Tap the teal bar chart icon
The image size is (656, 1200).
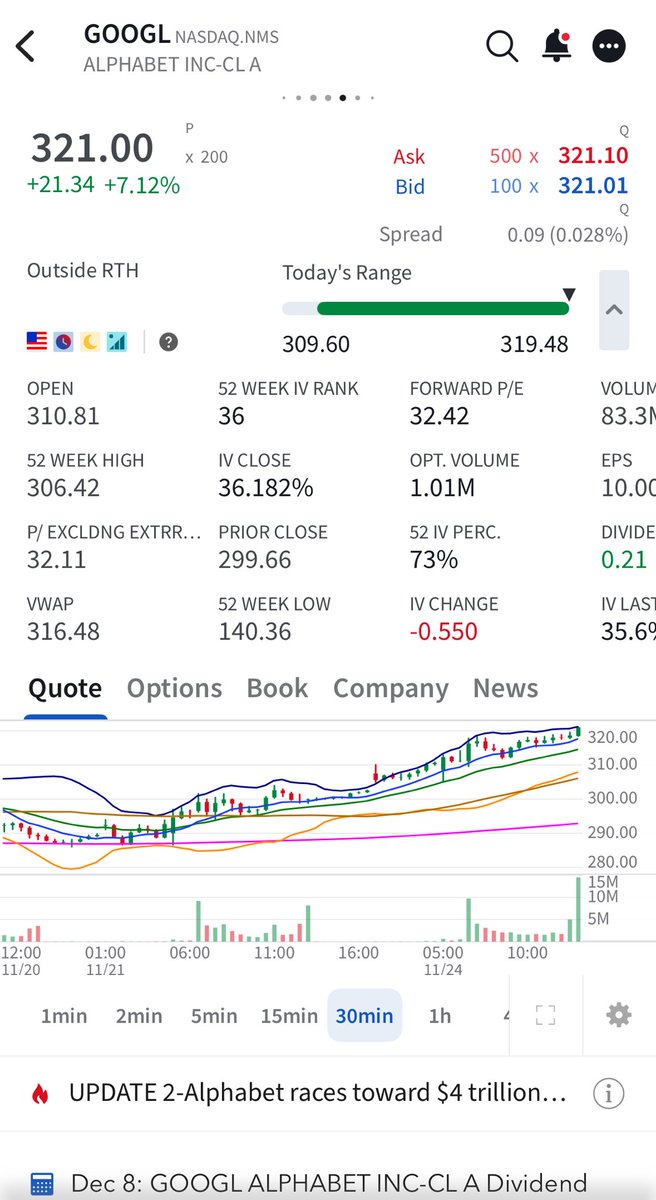tap(117, 342)
